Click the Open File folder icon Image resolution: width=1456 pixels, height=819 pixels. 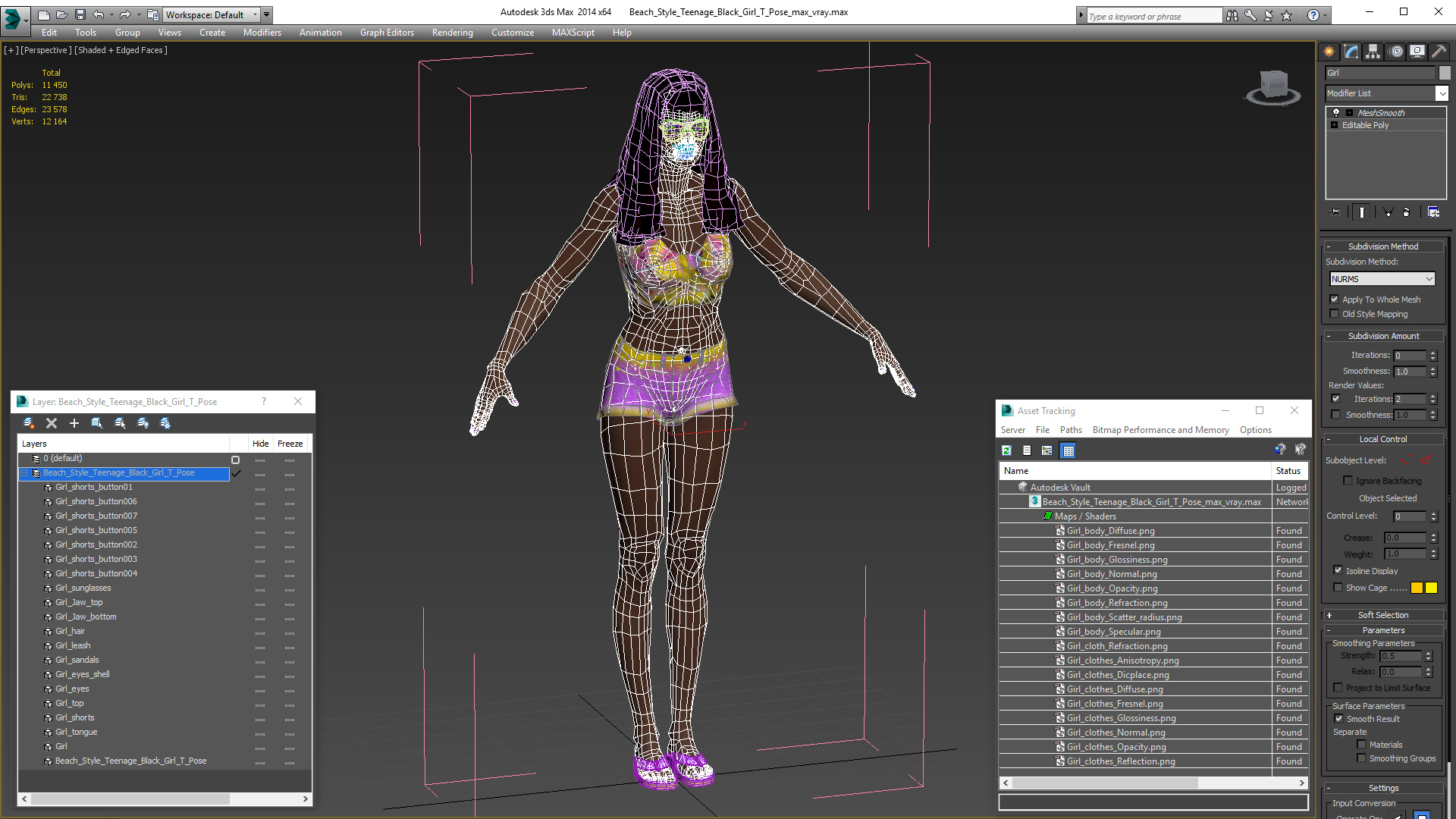point(62,14)
